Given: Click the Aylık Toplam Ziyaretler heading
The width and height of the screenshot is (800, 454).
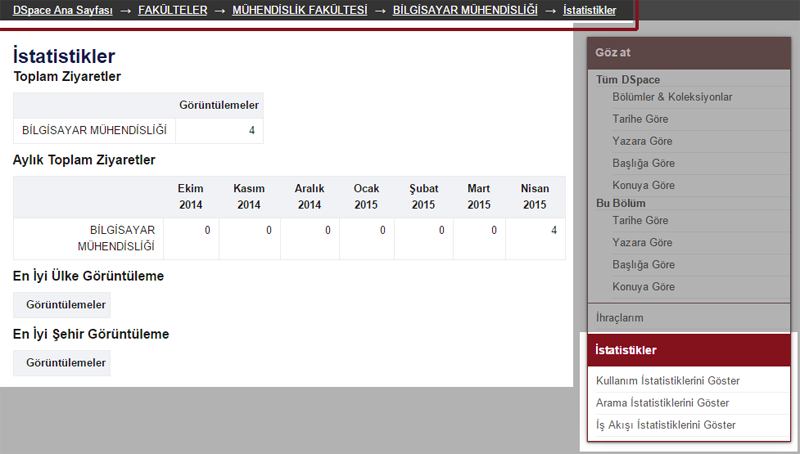Looking at the screenshot, I should coord(84,160).
